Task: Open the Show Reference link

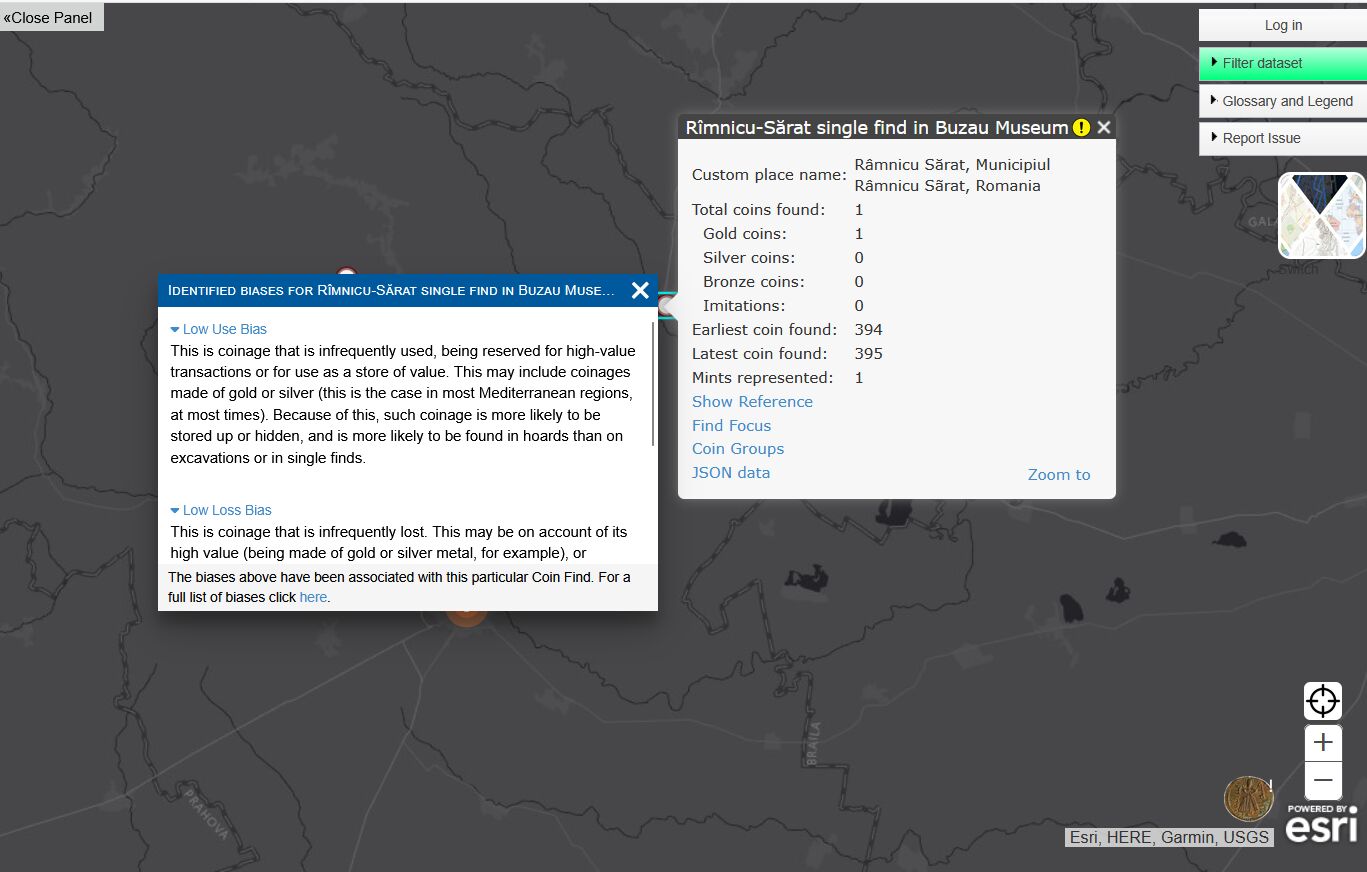Action: (x=752, y=401)
